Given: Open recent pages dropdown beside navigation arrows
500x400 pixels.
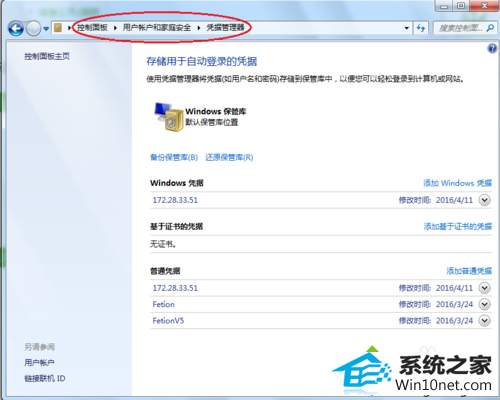Looking at the screenshot, I should click(x=46, y=29).
